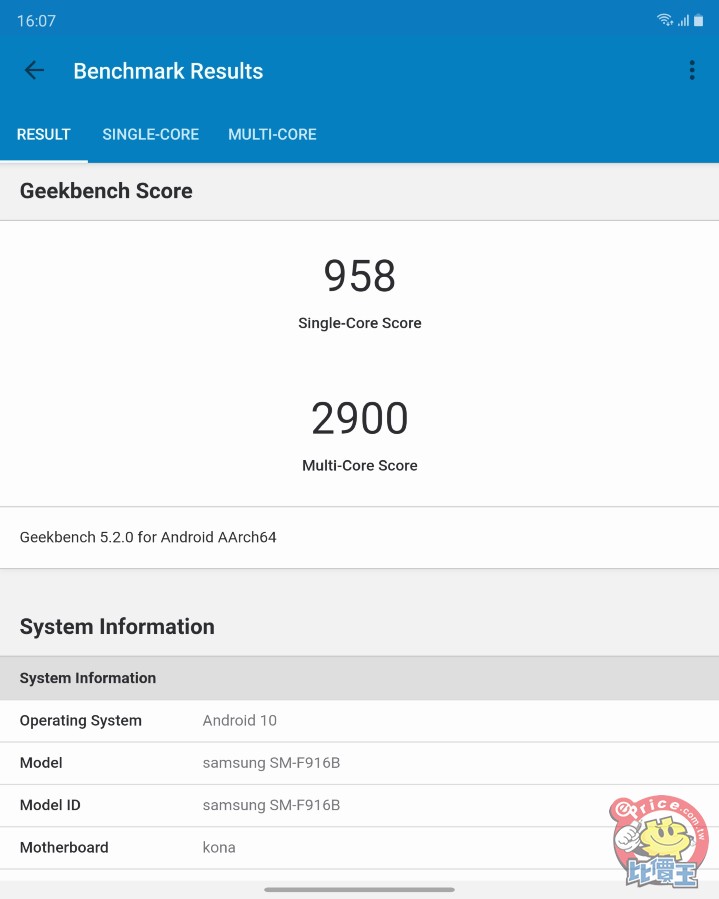Image resolution: width=719 pixels, height=899 pixels.
Task: Switch to the RESULT tab
Action: (44, 134)
